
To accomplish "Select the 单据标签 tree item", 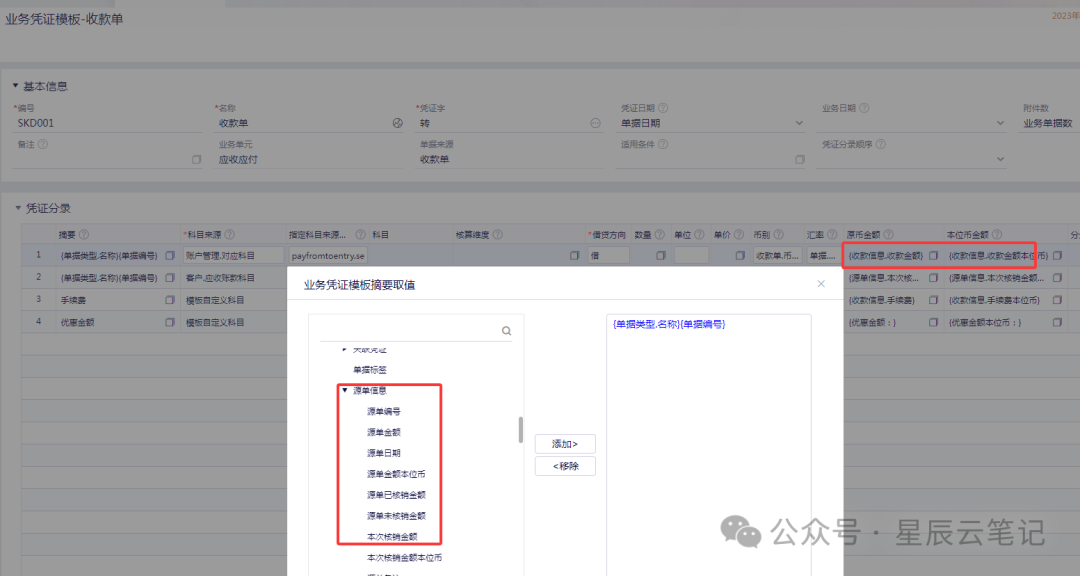I will point(370,370).
